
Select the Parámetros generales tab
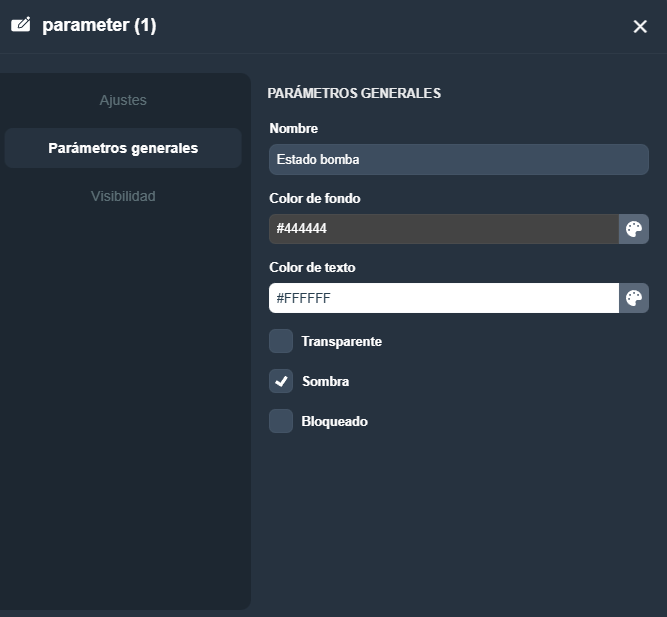[123, 148]
